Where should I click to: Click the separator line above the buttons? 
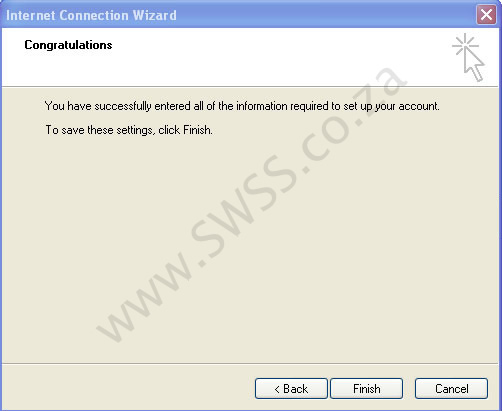pos(251,363)
